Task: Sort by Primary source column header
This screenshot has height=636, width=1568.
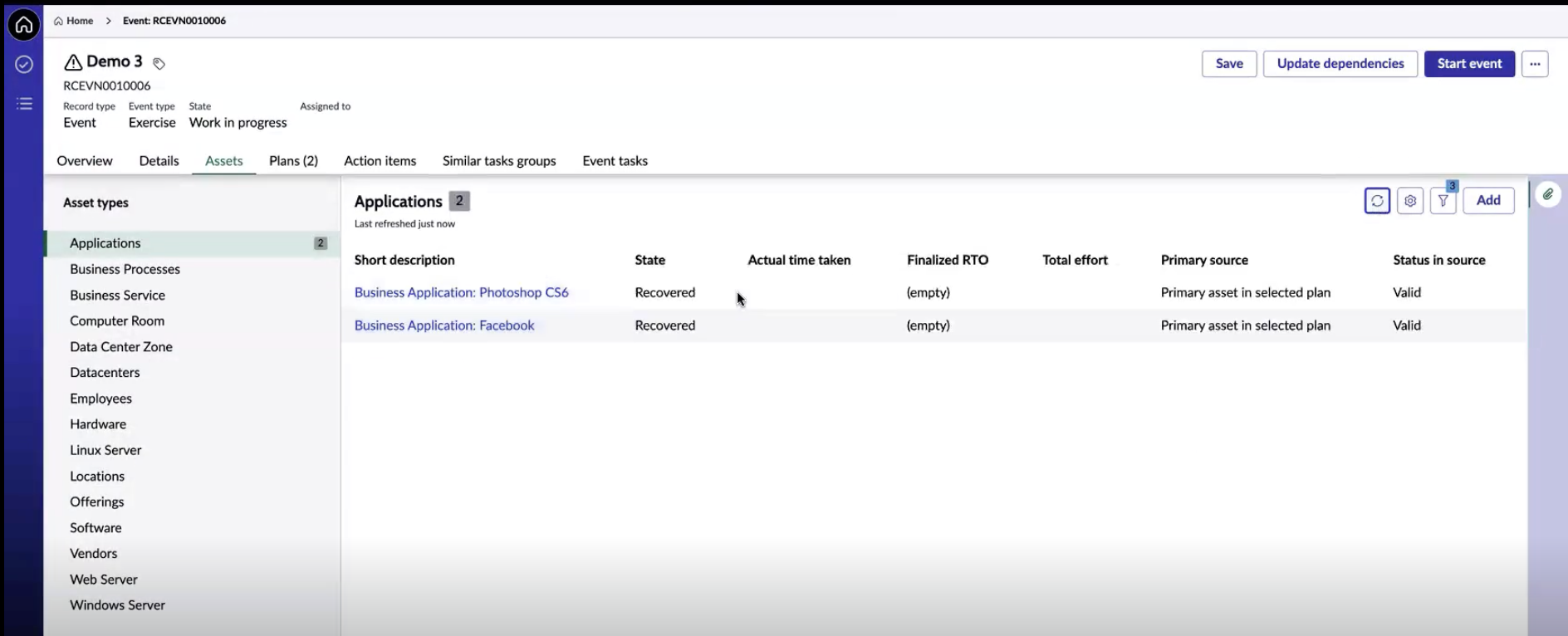Action: point(1204,260)
